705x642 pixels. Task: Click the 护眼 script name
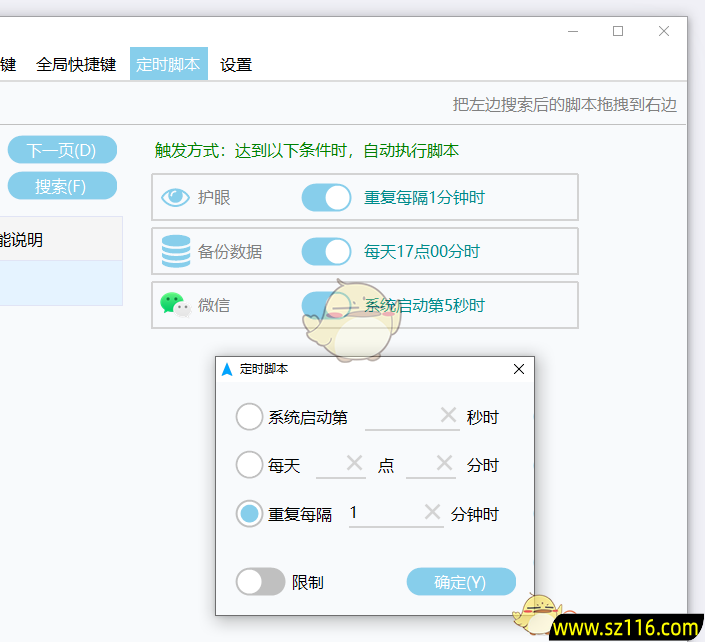[214, 197]
